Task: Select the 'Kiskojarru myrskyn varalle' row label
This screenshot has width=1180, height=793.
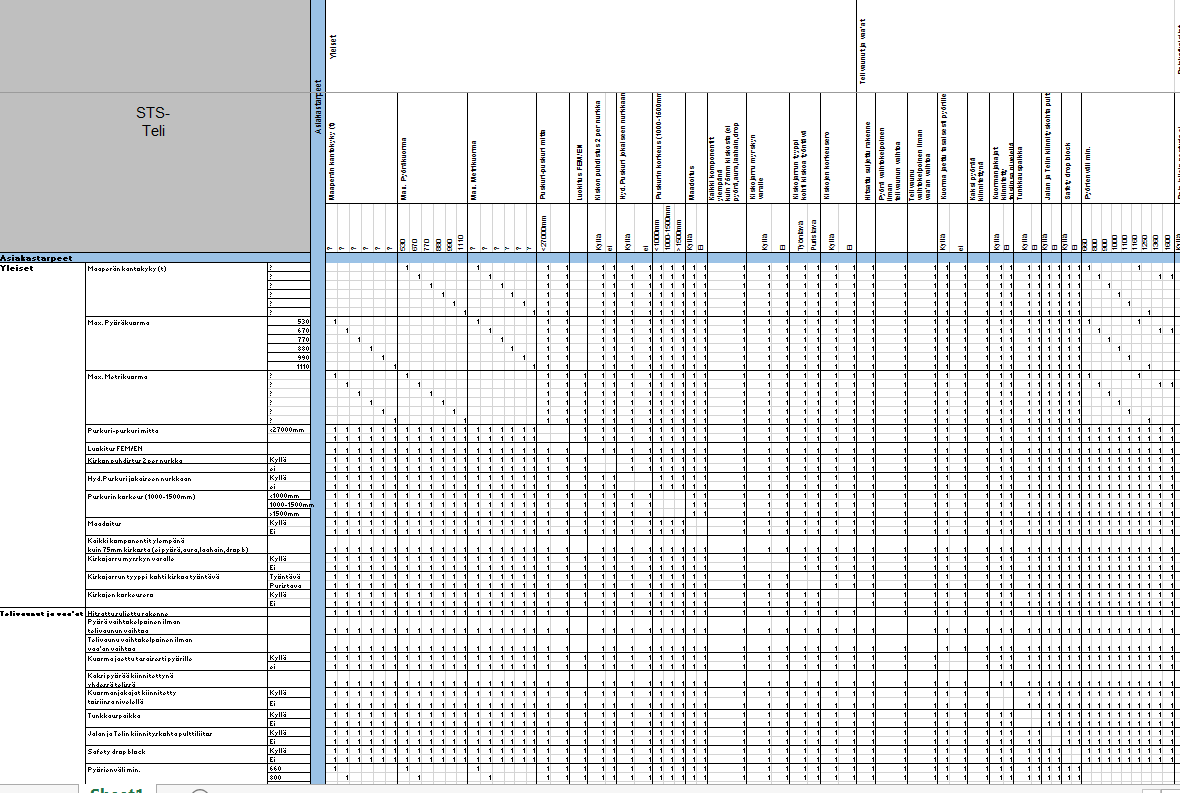Action: (131, 559)
